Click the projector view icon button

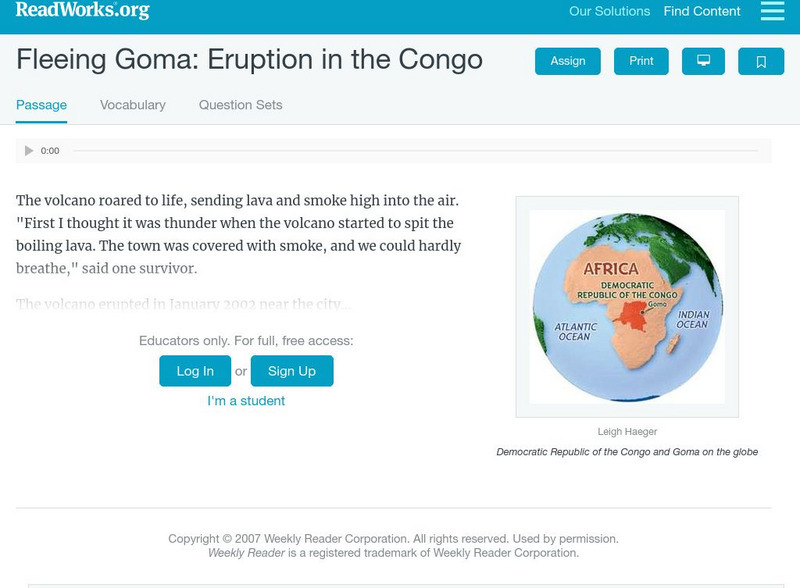pyautogui.click(x=703, y=61)
